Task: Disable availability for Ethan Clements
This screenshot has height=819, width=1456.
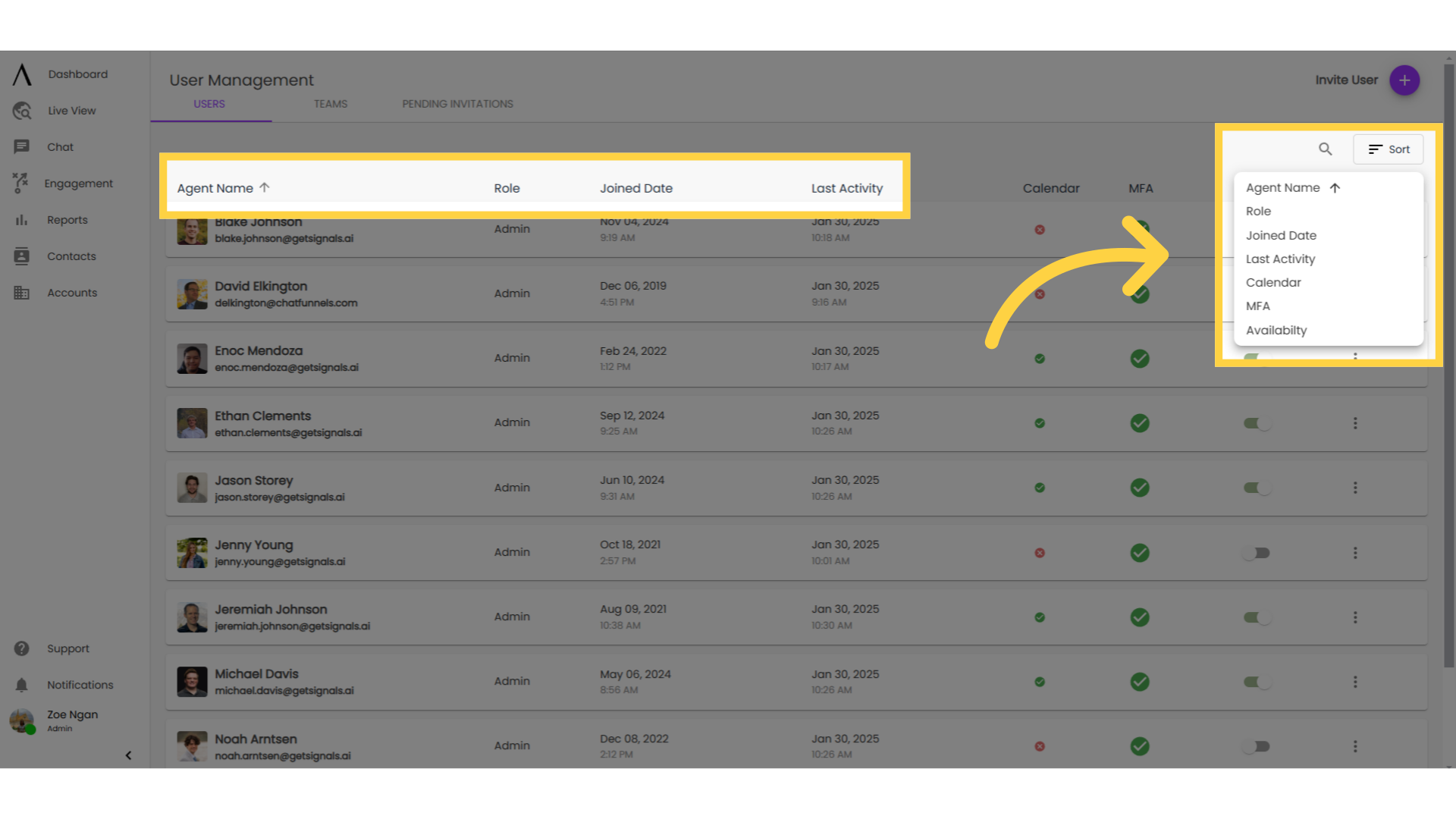Action: point(1257,422)
